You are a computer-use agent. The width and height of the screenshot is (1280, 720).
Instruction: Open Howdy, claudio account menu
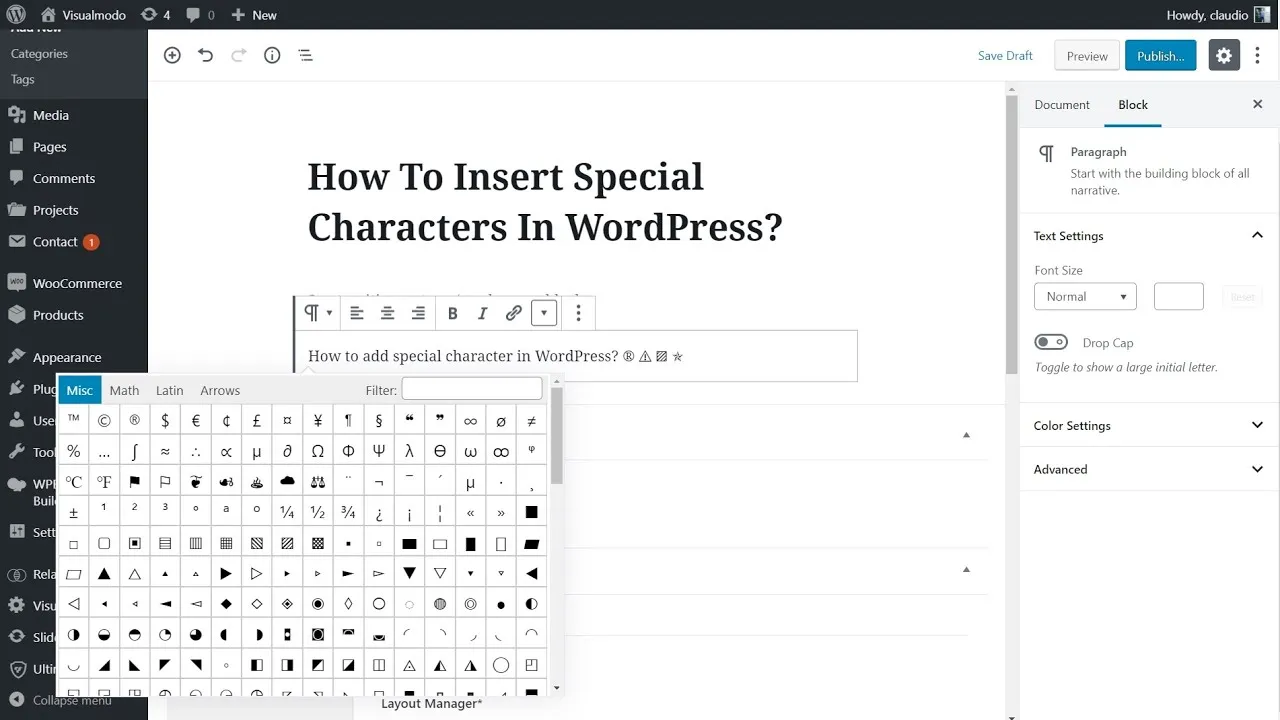1218,15
